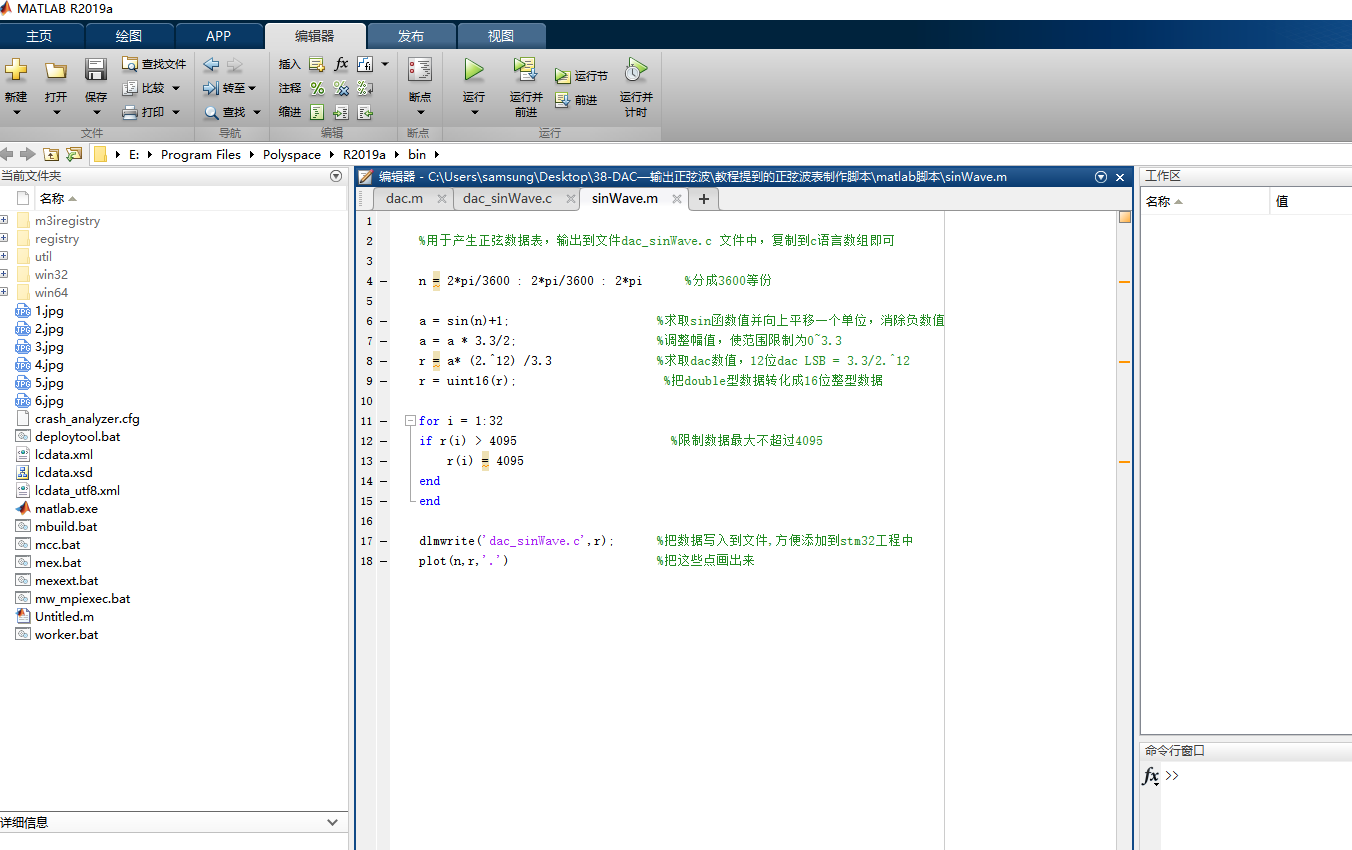1352x850 pixels.
Task: Click the smart indent icon next to 缩进
Action: point(317,112)
